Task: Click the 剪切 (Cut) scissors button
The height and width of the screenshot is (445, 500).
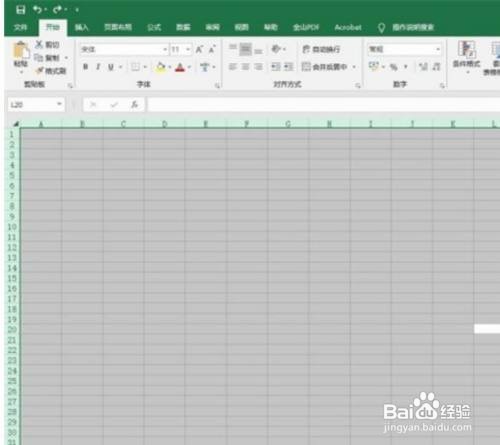Action: pyautogui.click(x=48, y=44)
